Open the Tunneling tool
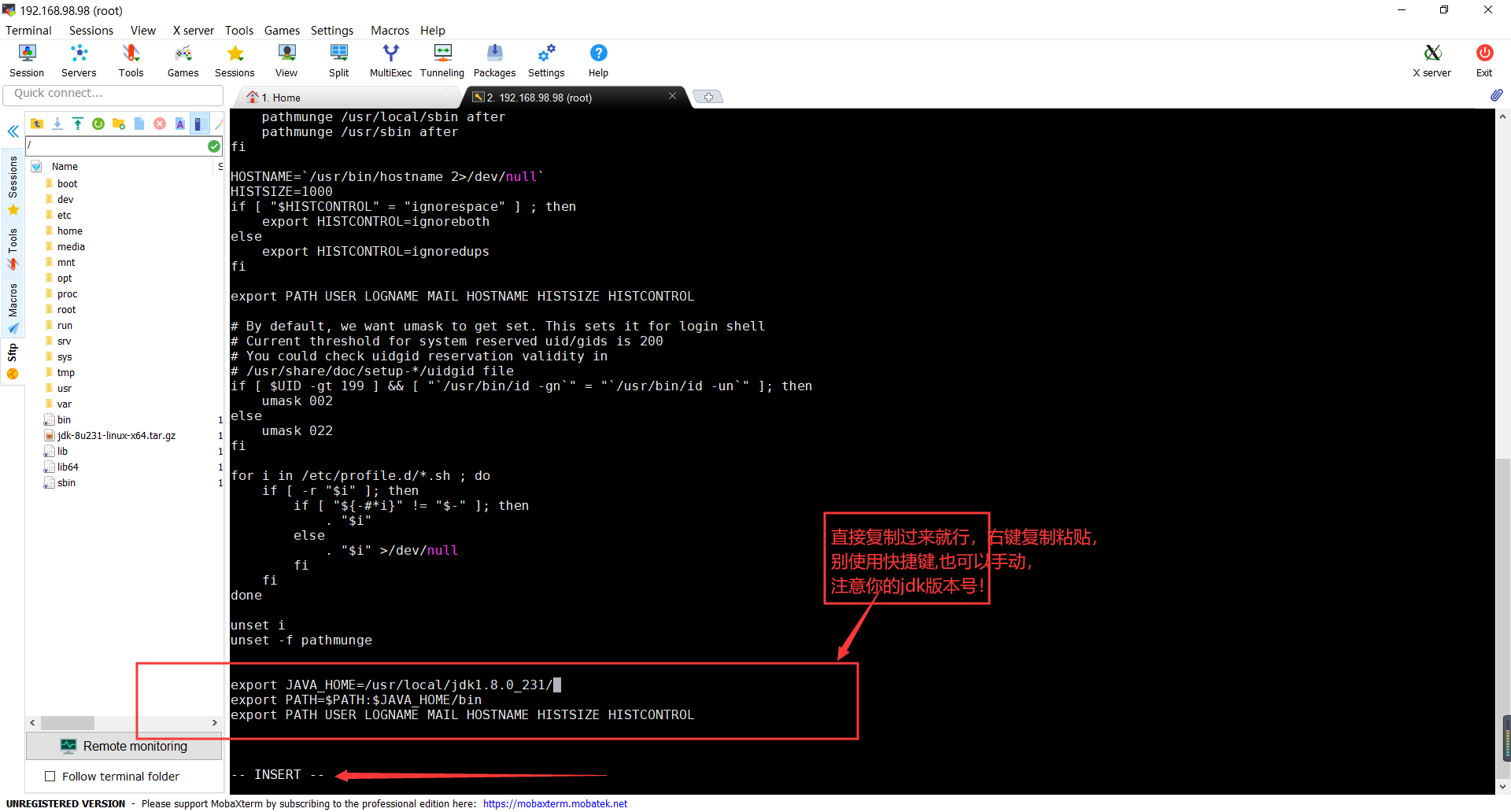Viewport: 1511px width, 812px height. 441,59
